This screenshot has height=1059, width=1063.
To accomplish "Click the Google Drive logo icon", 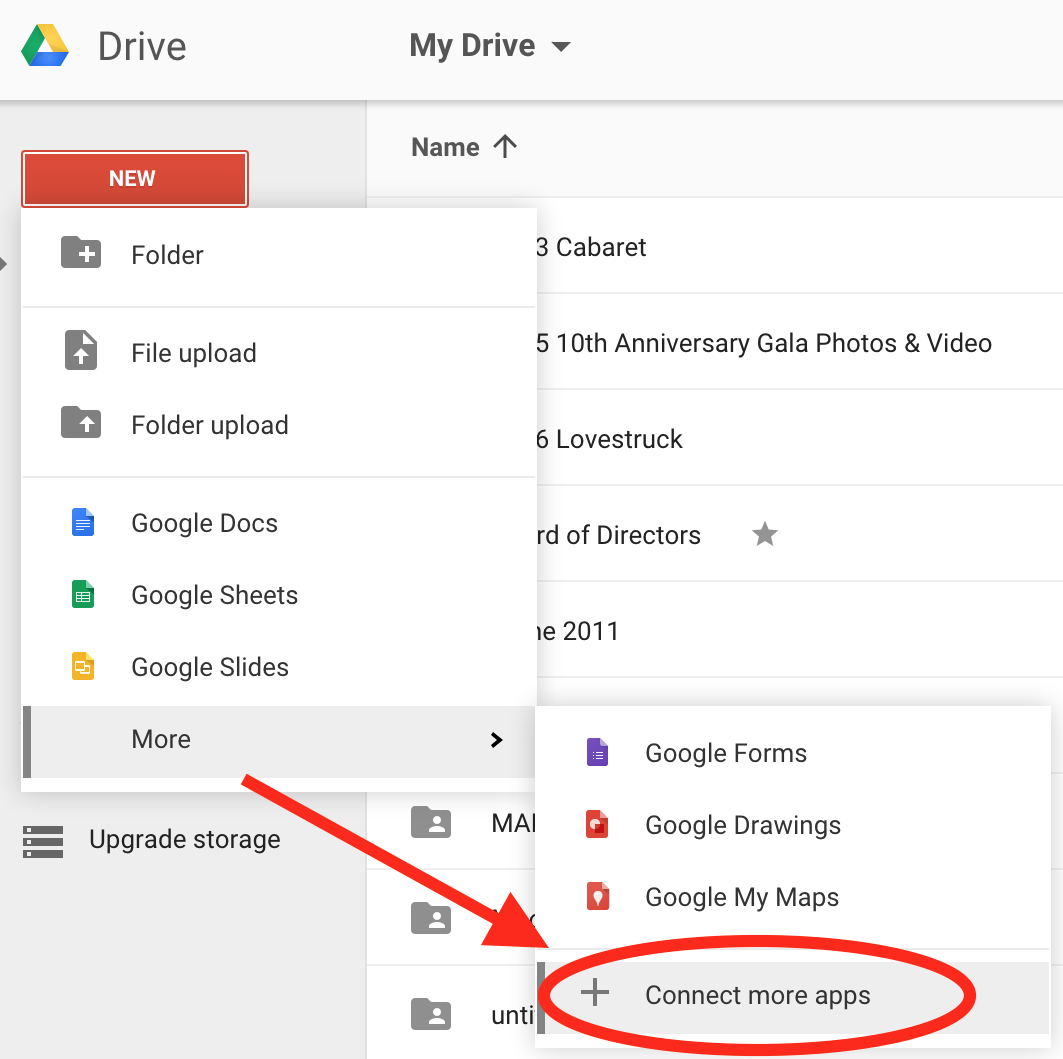I will click(45, 45).
